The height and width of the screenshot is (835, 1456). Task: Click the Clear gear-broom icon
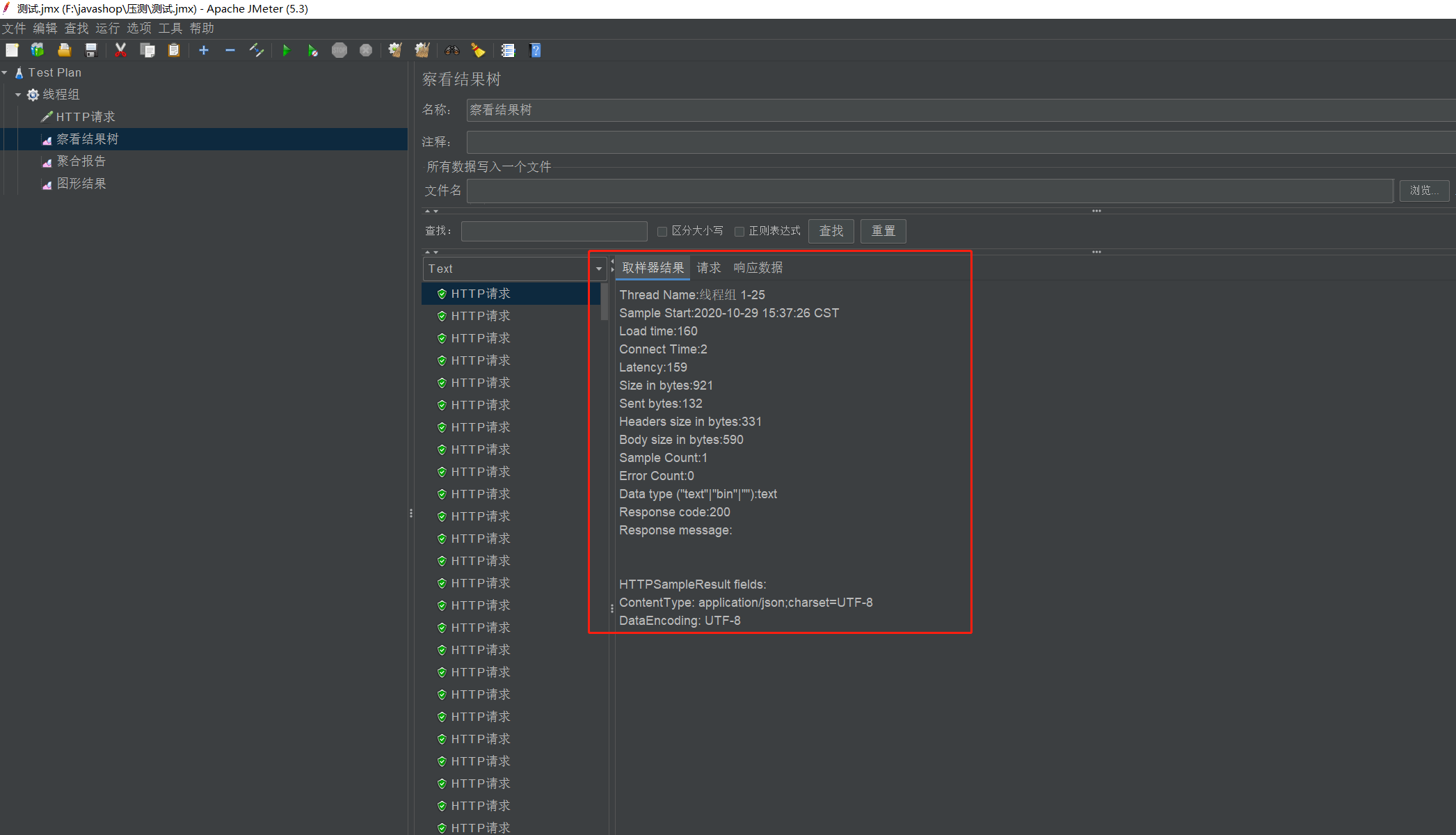point(395,50)
